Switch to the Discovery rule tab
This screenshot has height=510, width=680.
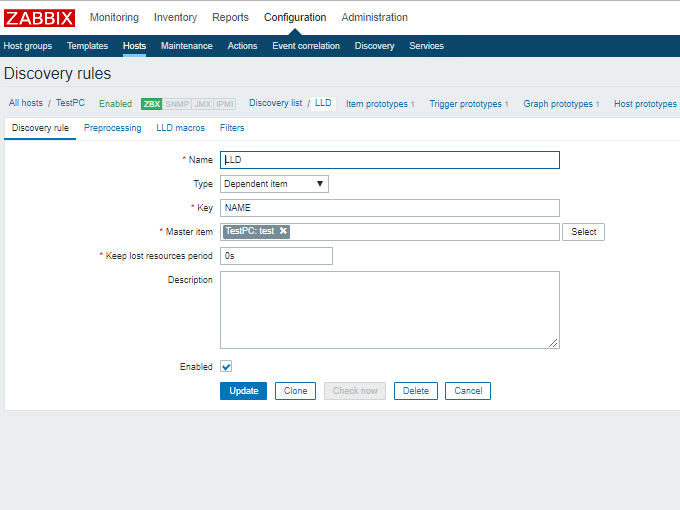[40, 128]
